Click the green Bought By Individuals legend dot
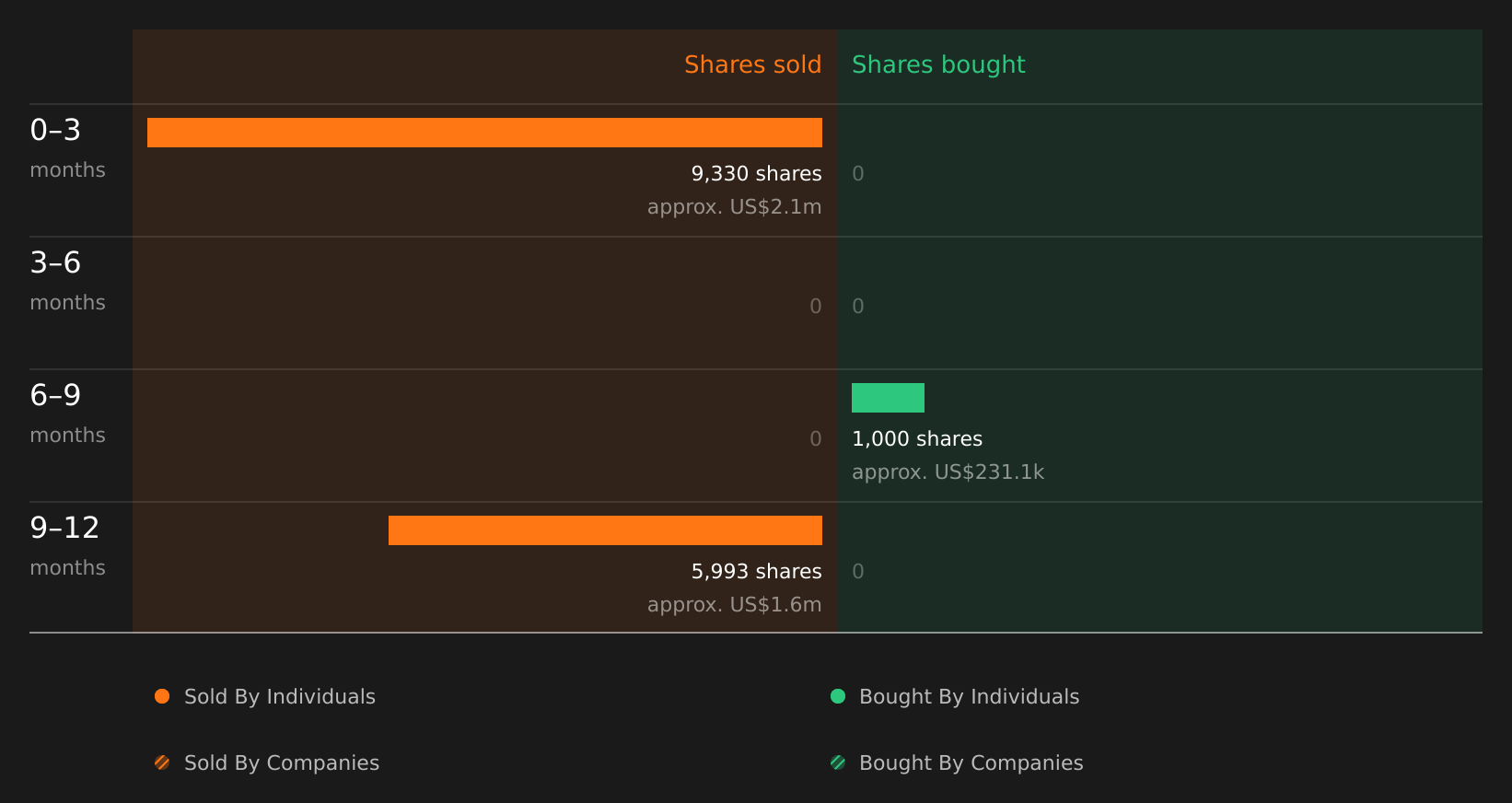Viewport: 1512px width, 803px height. [838, 696]
